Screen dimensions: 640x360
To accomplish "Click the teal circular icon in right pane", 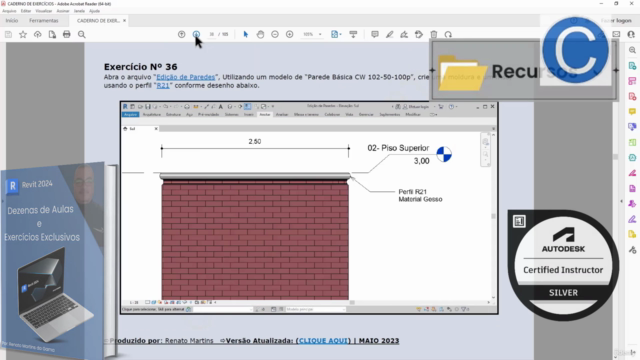I will pos(632,158).
